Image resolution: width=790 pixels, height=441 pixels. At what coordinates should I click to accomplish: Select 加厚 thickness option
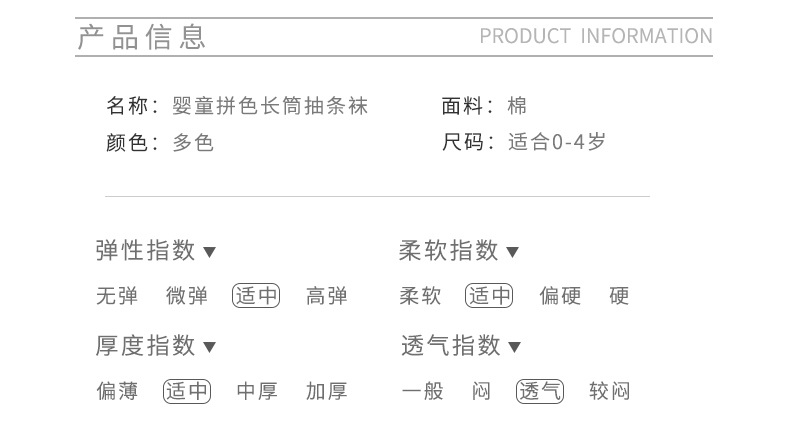coord(327,391)
